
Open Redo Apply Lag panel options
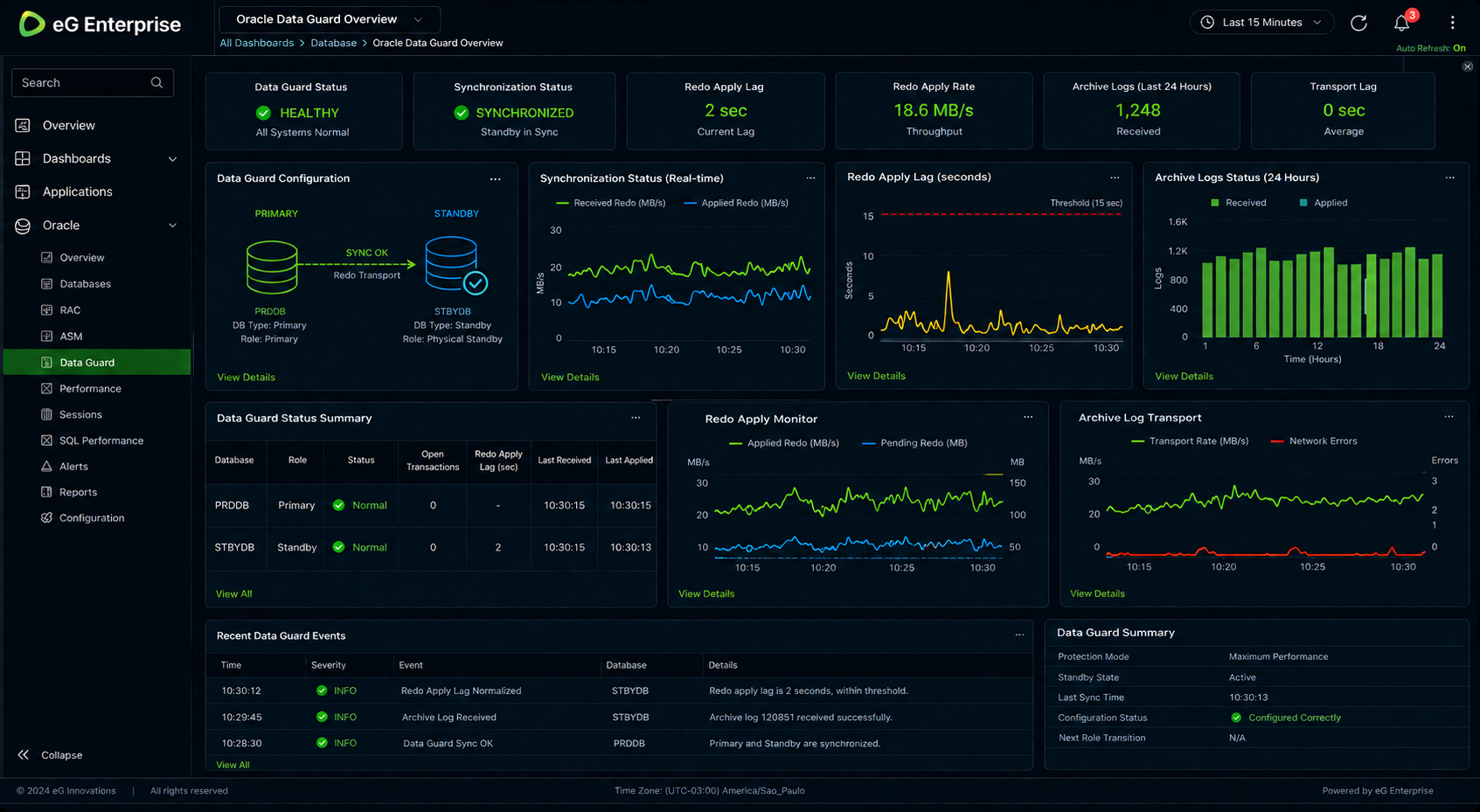pyautogui.click(x=1115, y=177)
